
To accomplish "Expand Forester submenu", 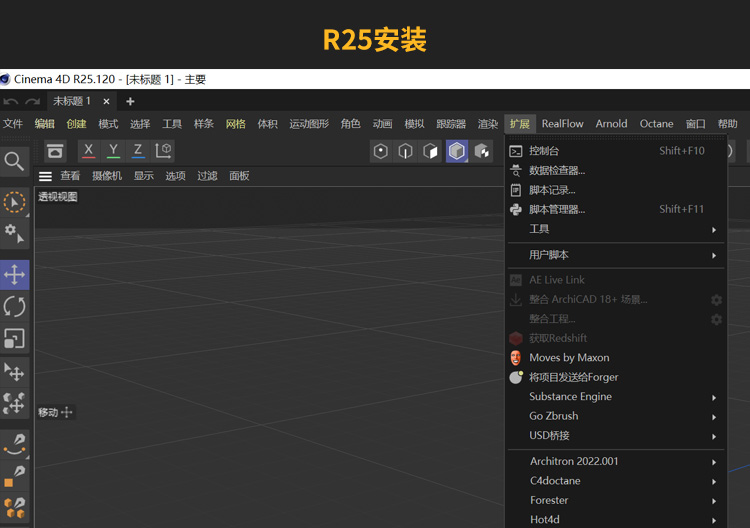I will (x=616, y=501).
